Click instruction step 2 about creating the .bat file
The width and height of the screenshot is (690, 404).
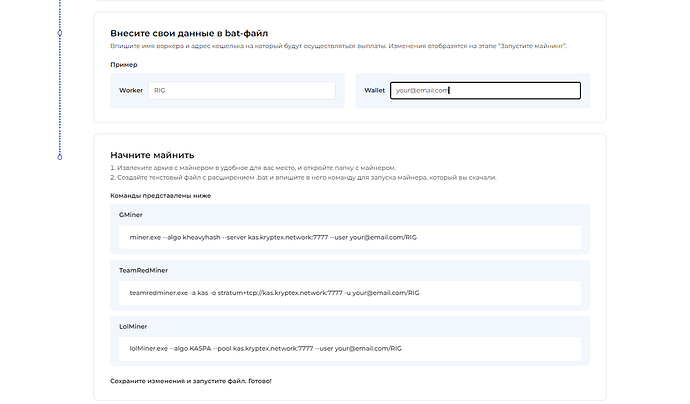click(303, 178)
